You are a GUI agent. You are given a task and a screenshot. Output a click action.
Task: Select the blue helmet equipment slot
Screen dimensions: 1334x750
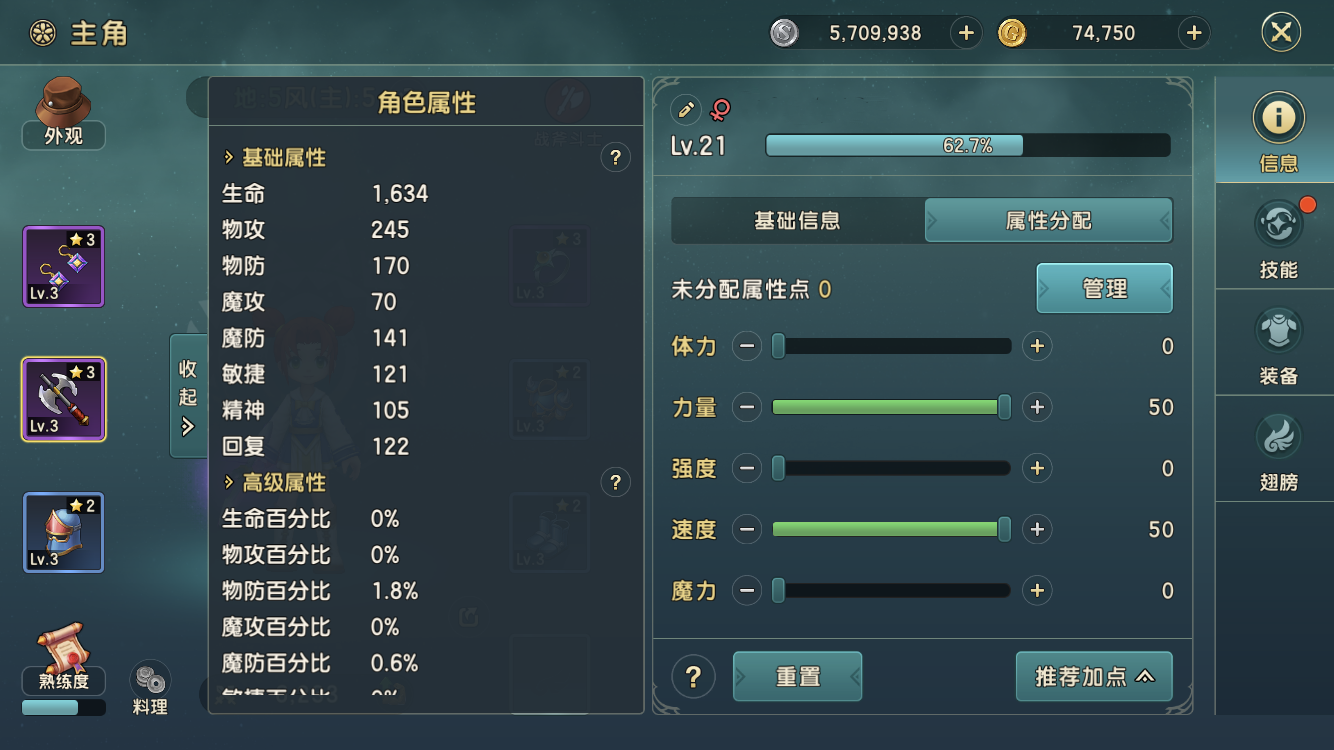[x=63, y=532]
